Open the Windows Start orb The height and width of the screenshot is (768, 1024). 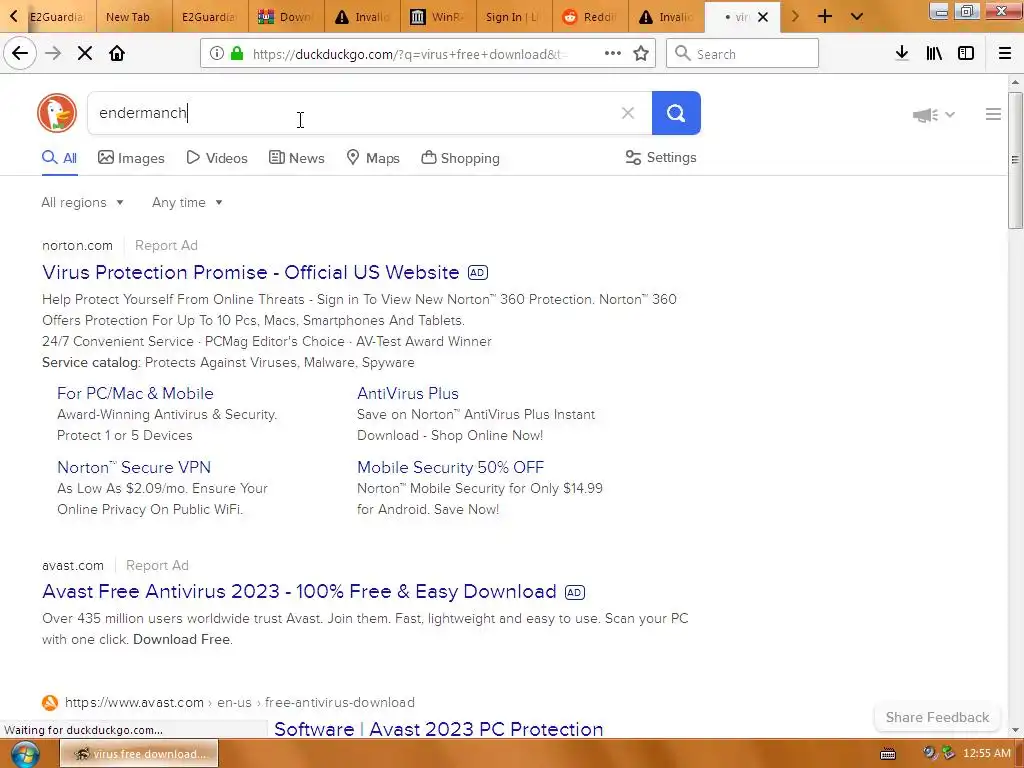(25, 754)
